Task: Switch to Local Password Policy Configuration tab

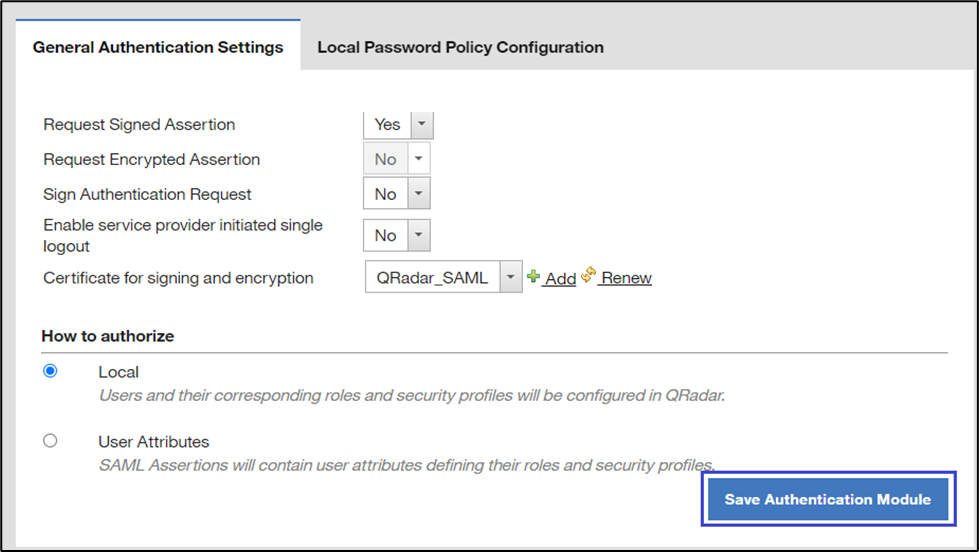Action: [x=460, y=47]
